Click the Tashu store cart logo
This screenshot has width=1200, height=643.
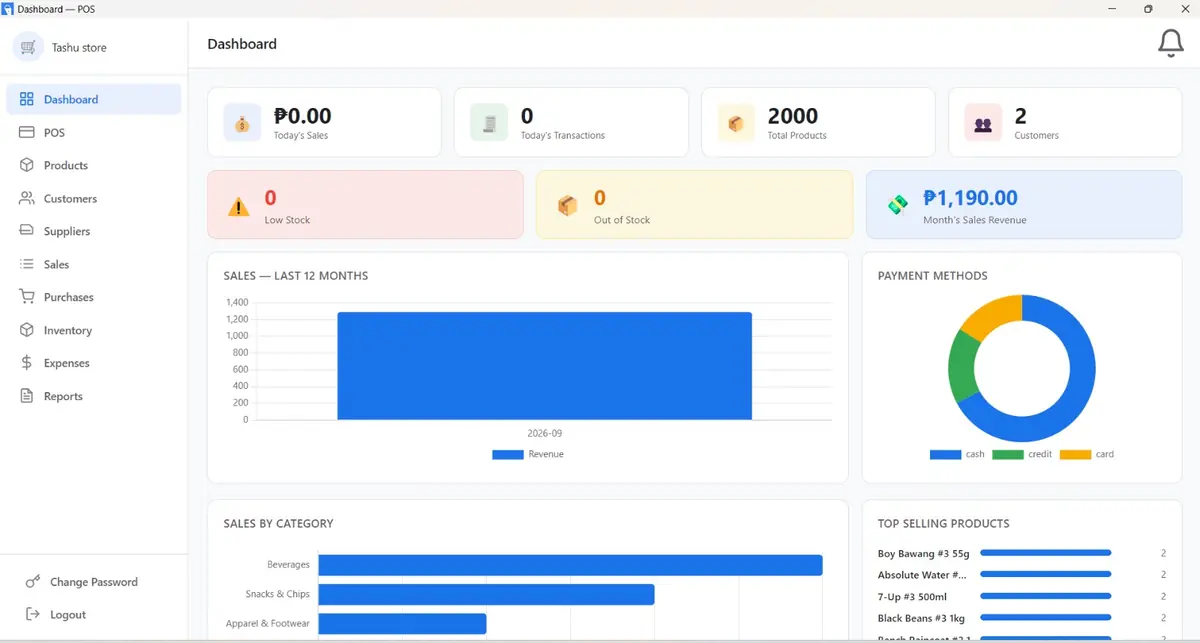27,47
